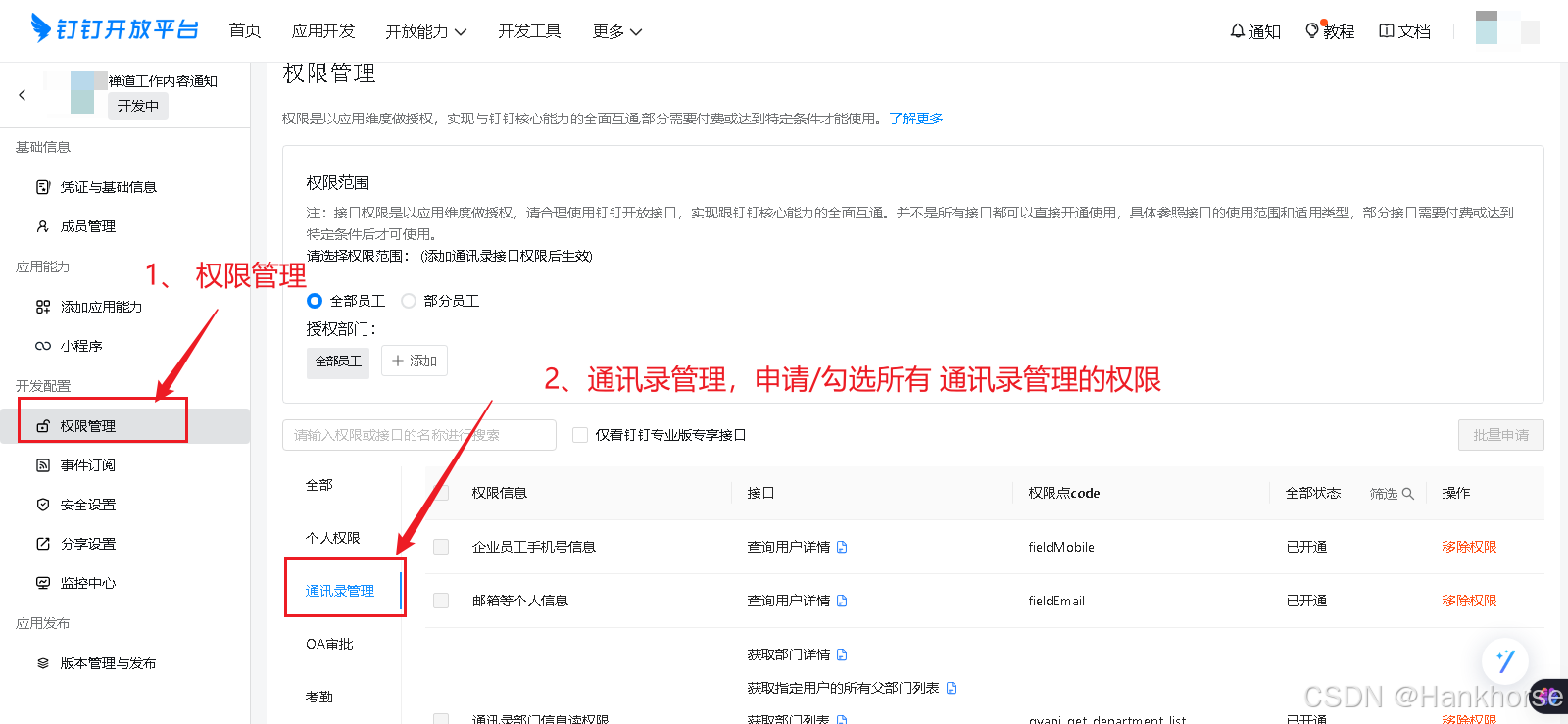Go back with the left chevron arrow

22,95
